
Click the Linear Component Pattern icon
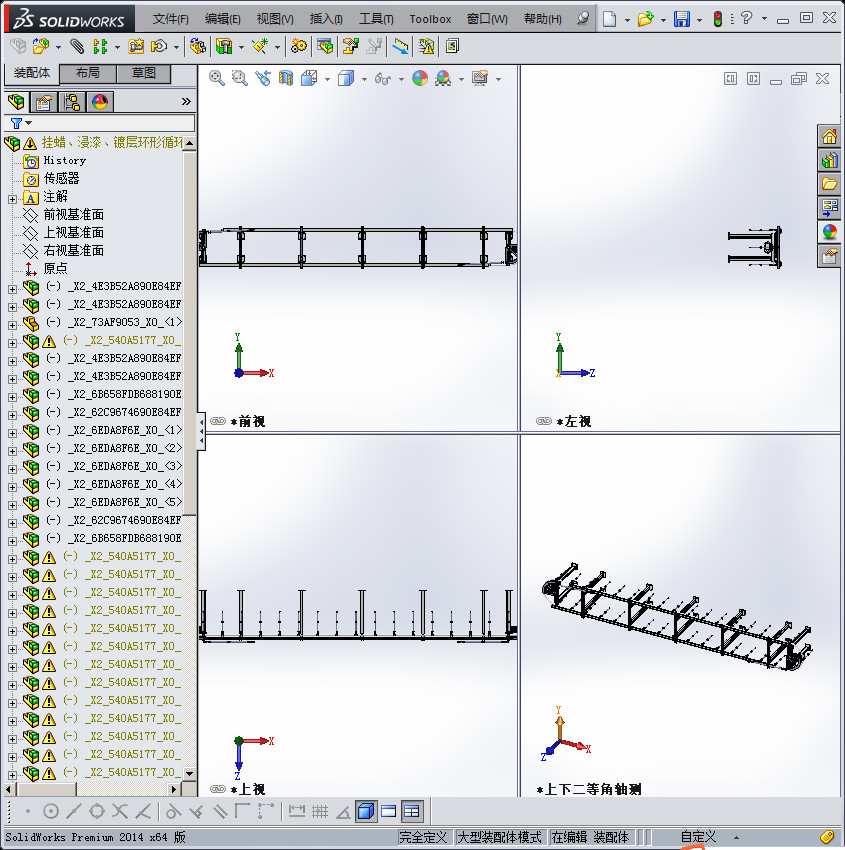click(100, 46)
